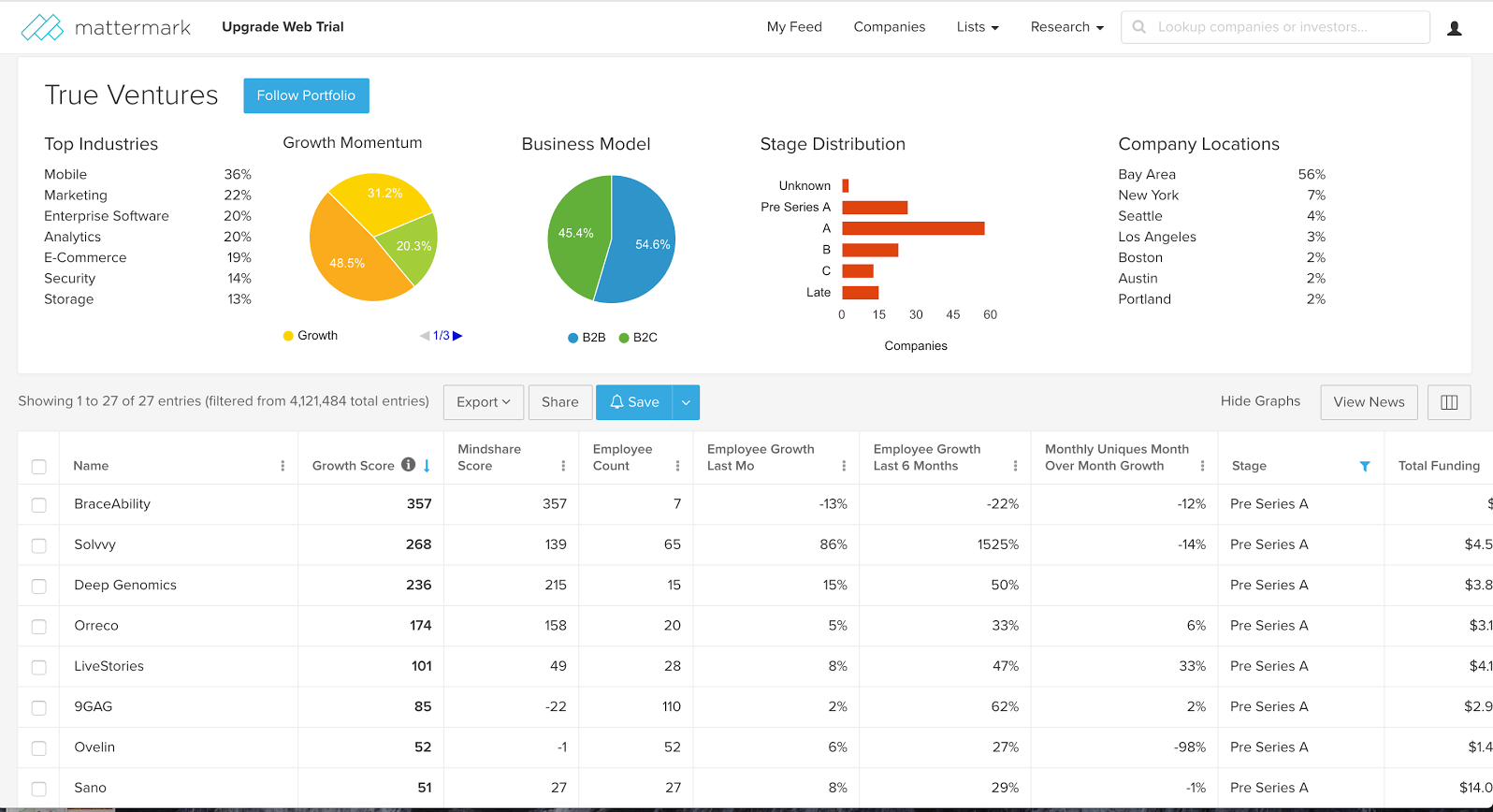The height and width of the screenshot is (812, 1493).
Task: Click the Bay Area location row
Action: (x=1222, y=175)
